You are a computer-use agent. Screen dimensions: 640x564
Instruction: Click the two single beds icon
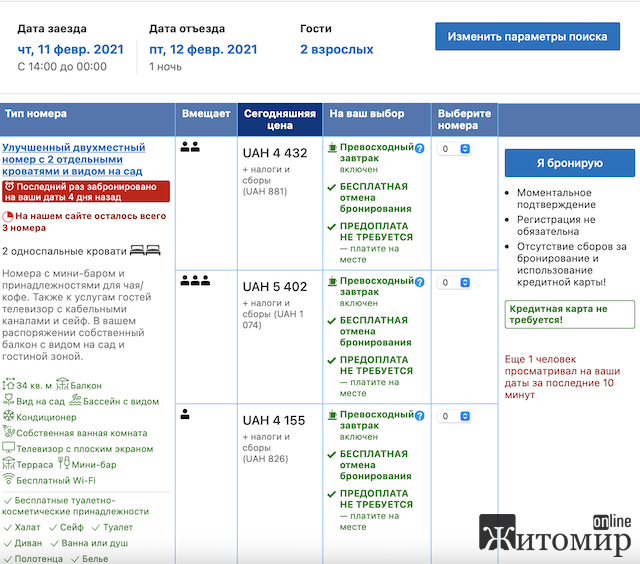point(145,250)
